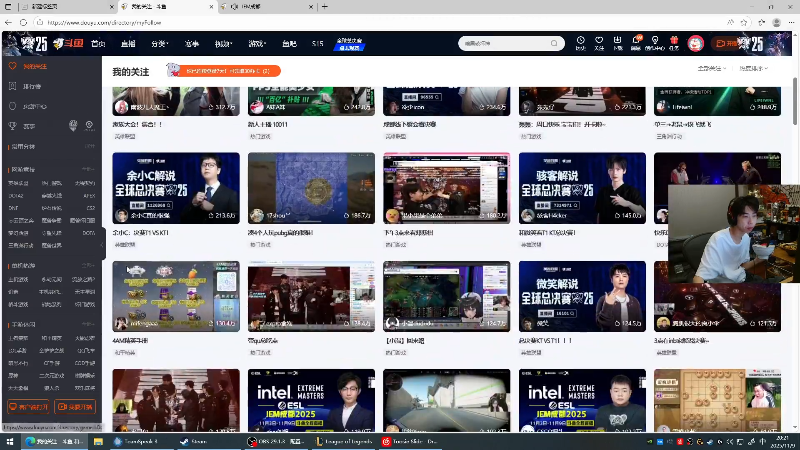This screenshot has height=450, width=800.
Task: Open the follow heart icon in header
Action: point(599,43)
